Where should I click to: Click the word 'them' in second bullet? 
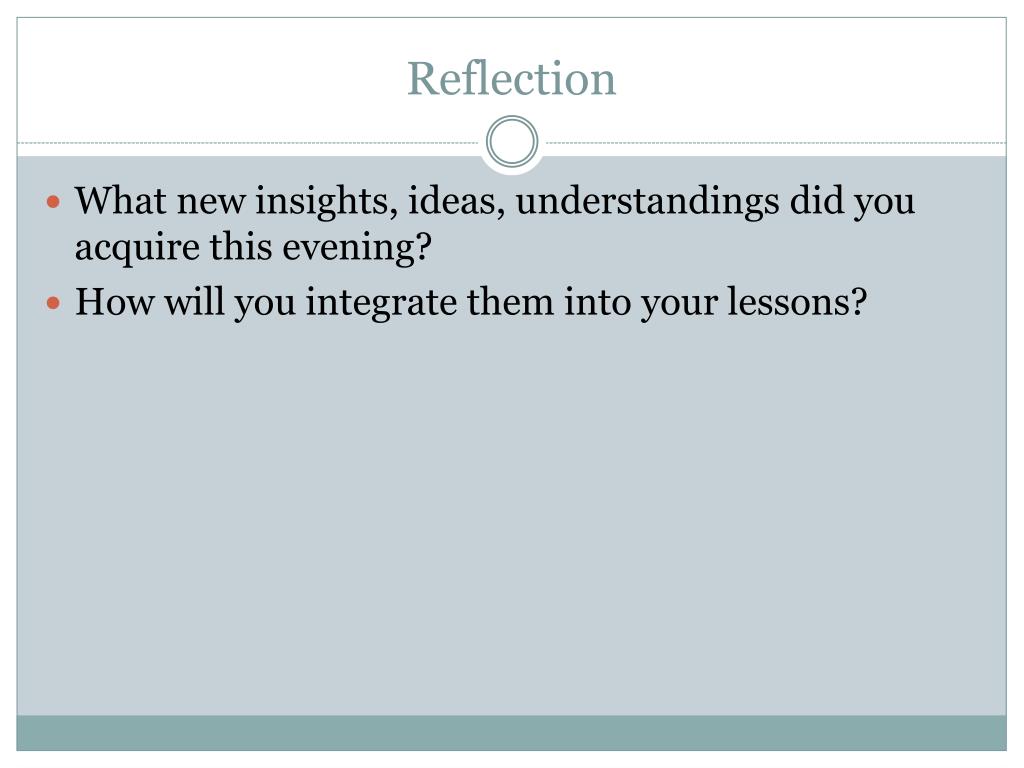[x=510, y=302]
